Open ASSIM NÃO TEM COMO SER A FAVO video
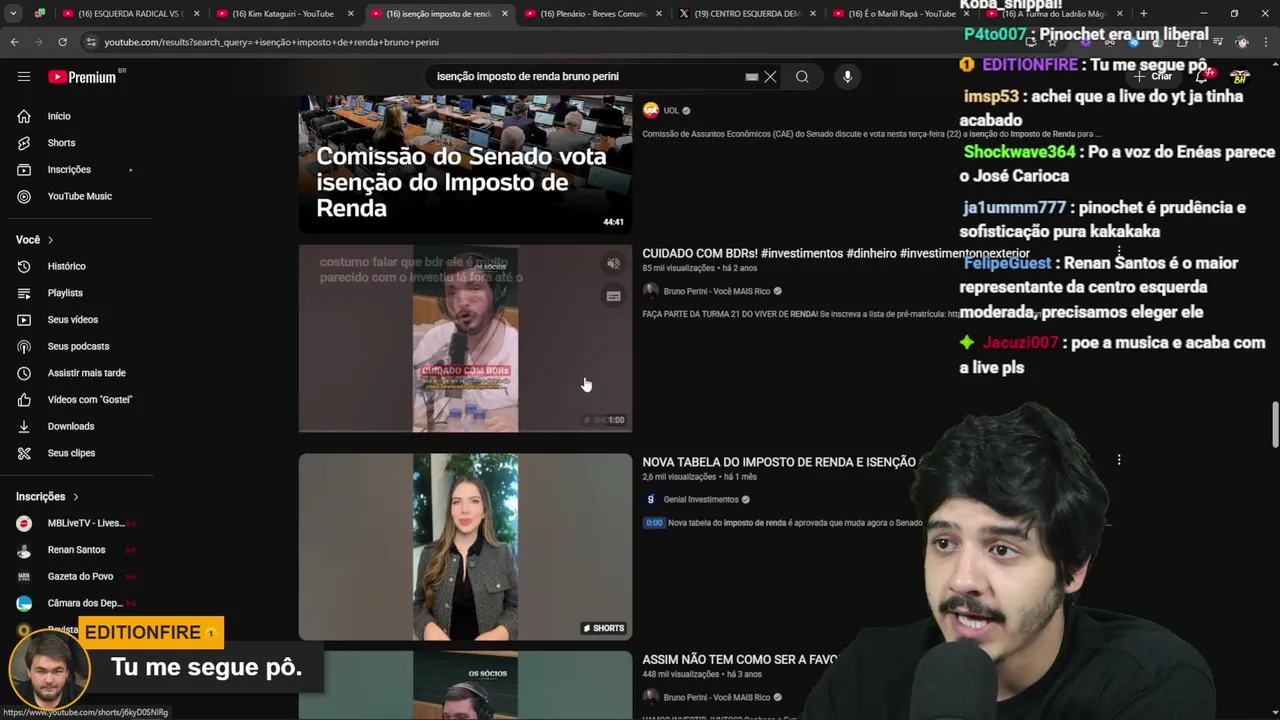This screenshot has height=720, width=1280. pos(740,660)
